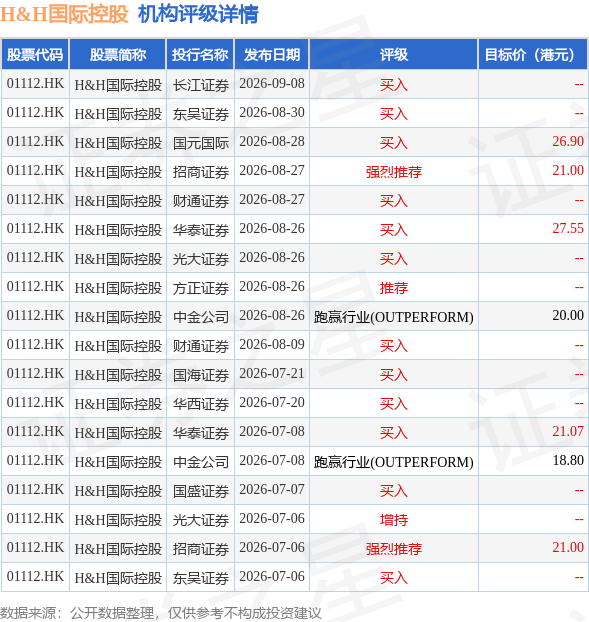The width and height of the screenshot is (589, 622).
Task: Click the 机构评级详情 heading
Action: point(198,14)
